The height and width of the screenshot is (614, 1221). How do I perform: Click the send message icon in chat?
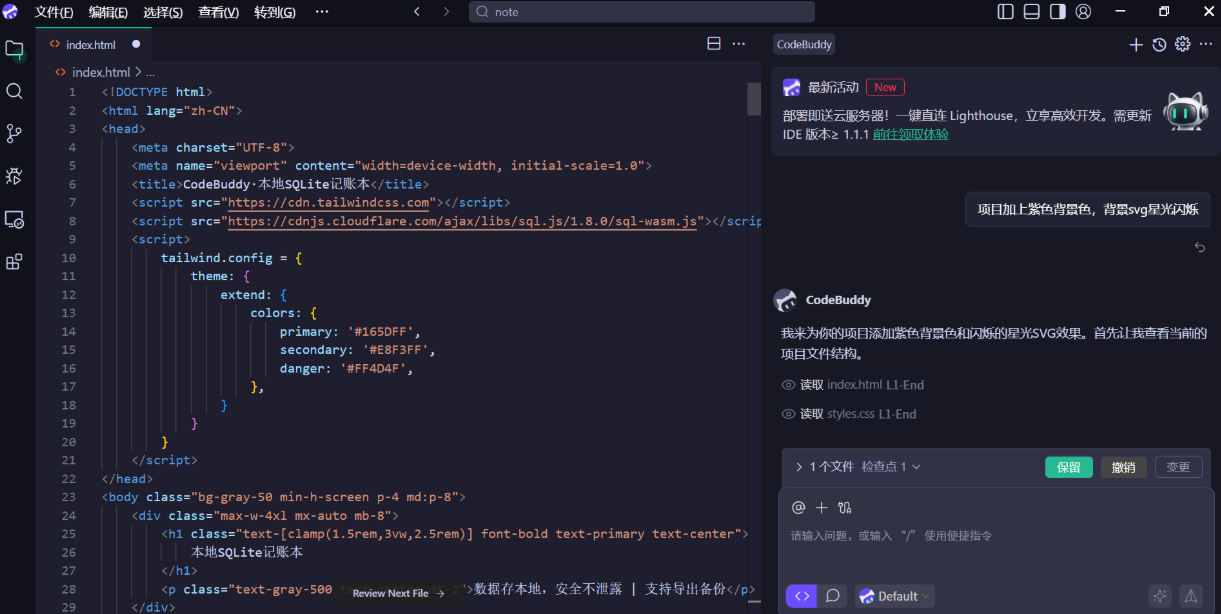pos(1190,596)
